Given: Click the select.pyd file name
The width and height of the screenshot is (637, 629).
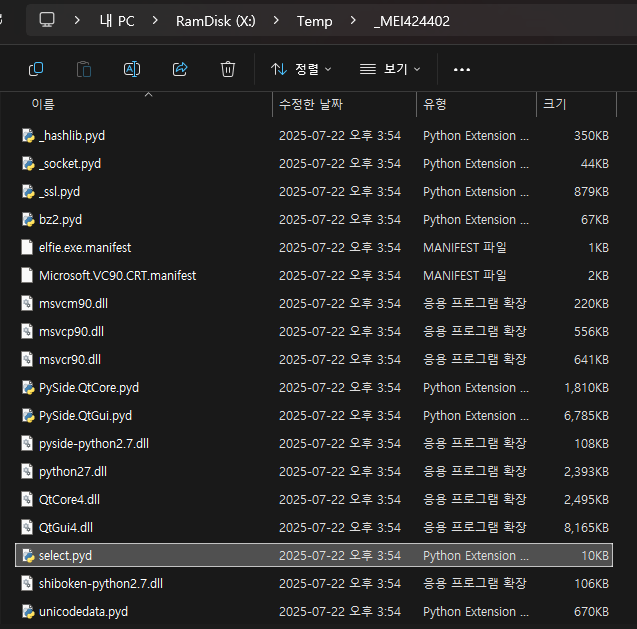Looking at the screenshot, I should tap(65, 555).
